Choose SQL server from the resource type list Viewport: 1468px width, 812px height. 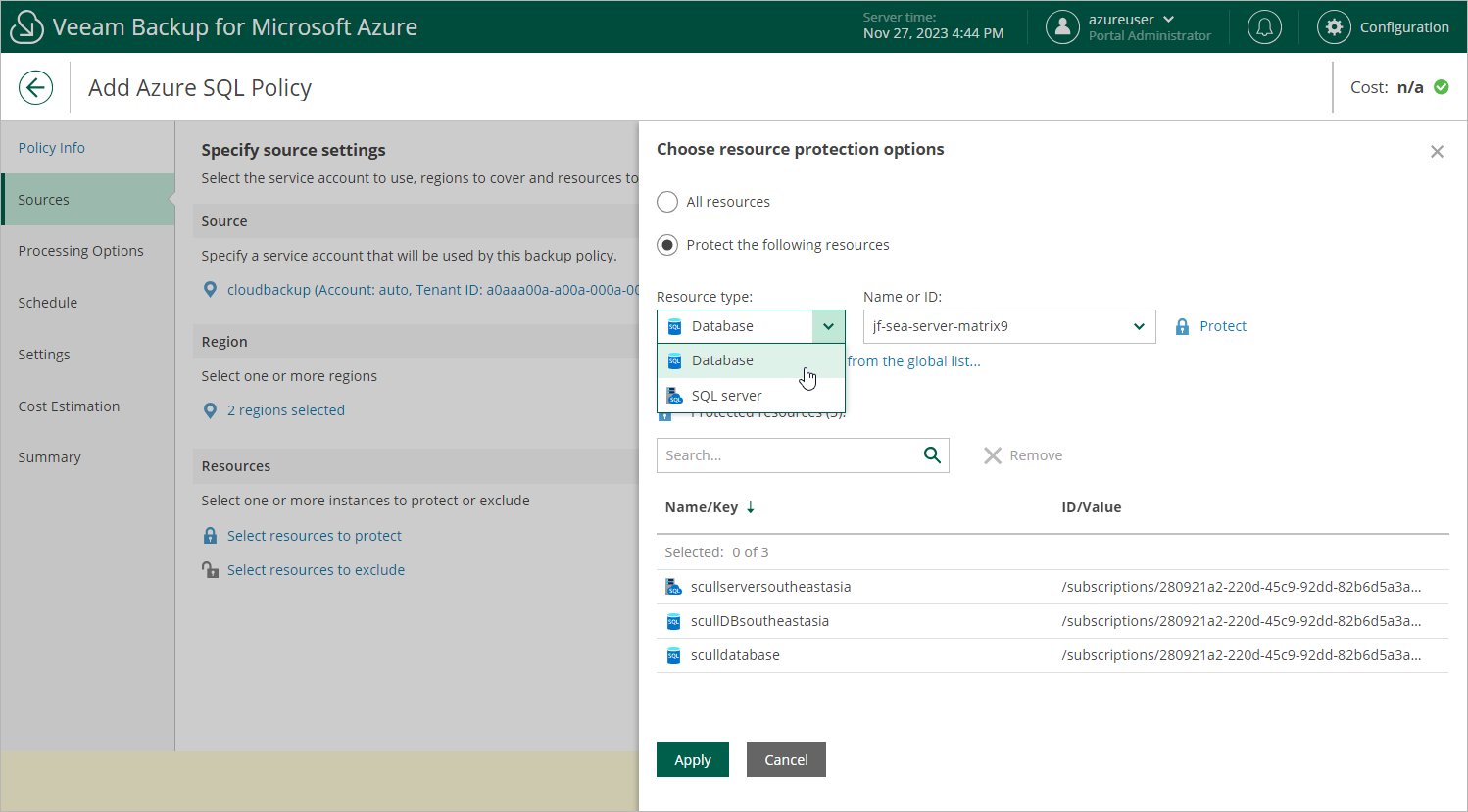(x=751, y=396)
